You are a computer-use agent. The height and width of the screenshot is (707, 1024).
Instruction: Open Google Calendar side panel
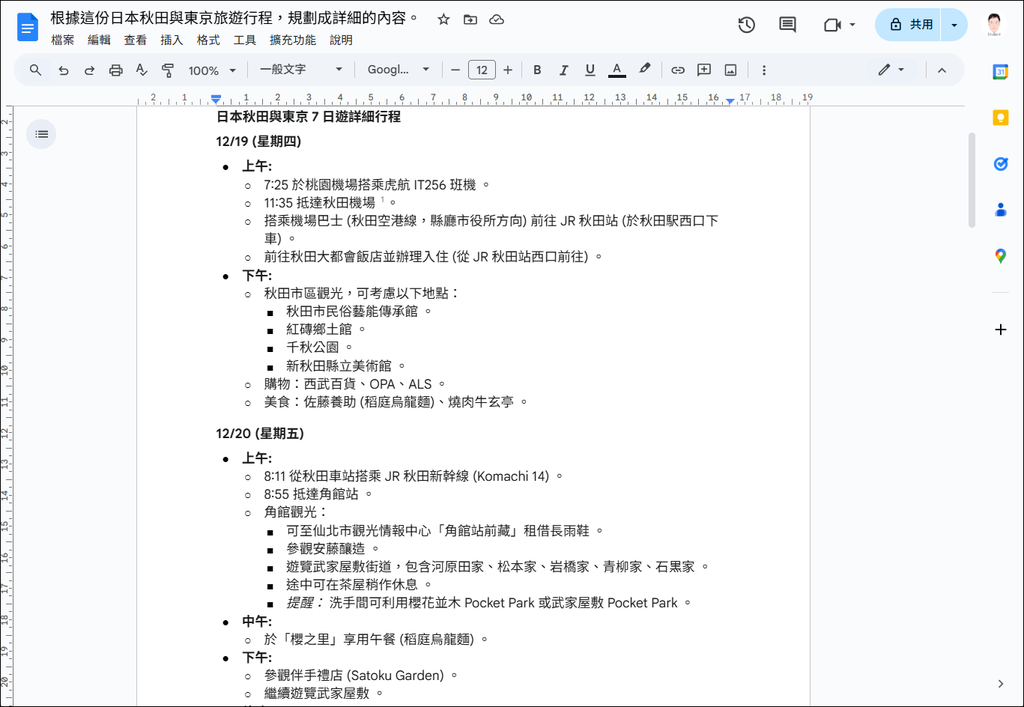pos(1000,72)
